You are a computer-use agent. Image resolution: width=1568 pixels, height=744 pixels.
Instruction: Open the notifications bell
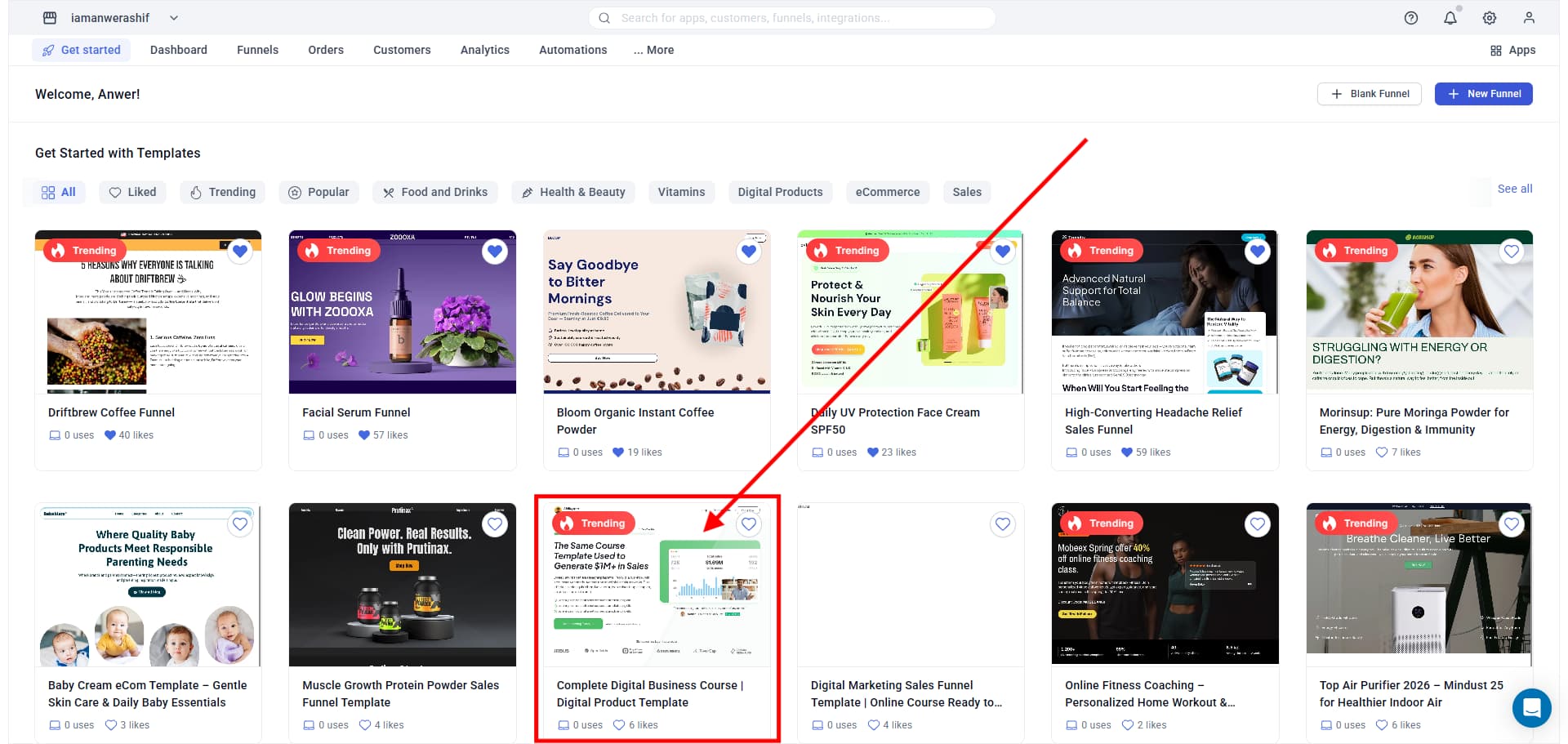coord(1450,18)
